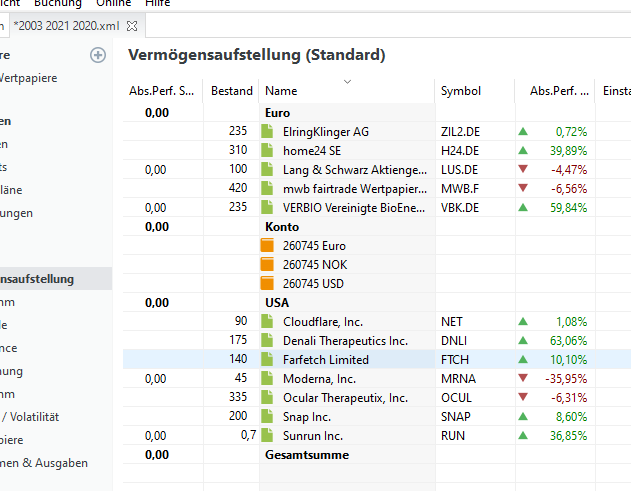Select the USA group row

[x=377, y=303]
